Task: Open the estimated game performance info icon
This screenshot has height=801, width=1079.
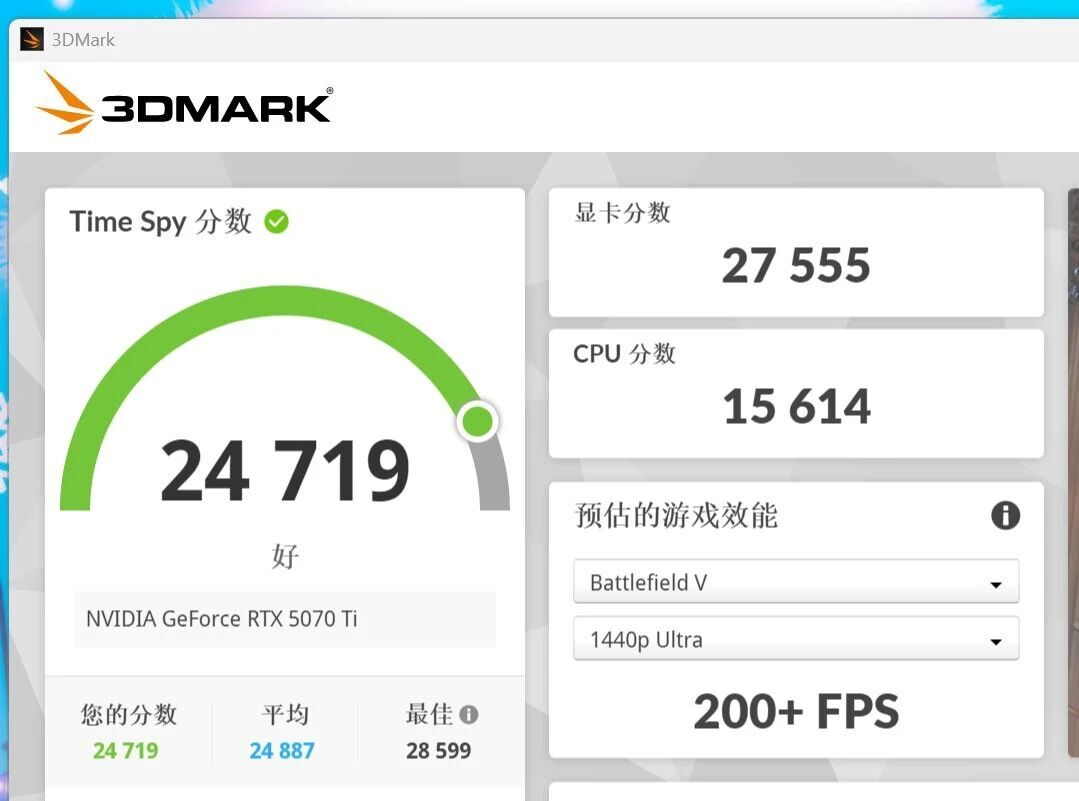Action: [x=1005, y=515]
